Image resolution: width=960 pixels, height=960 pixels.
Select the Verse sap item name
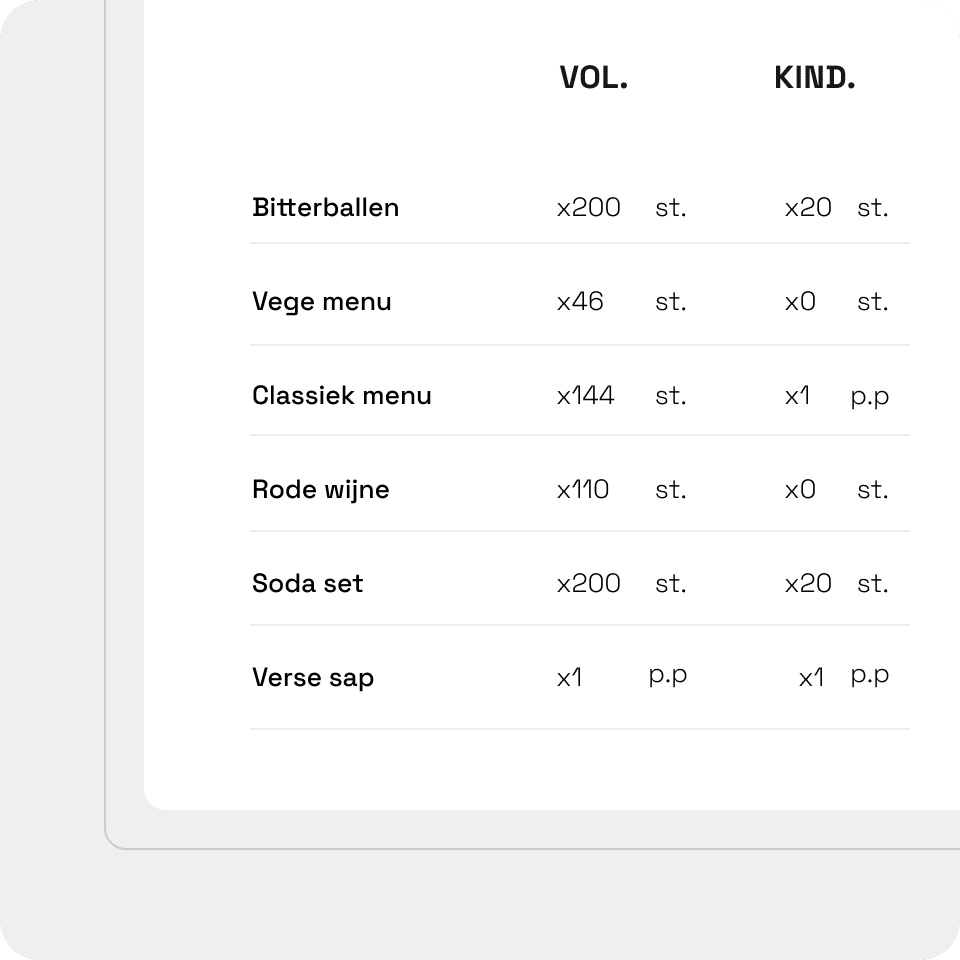coord(312,677)
